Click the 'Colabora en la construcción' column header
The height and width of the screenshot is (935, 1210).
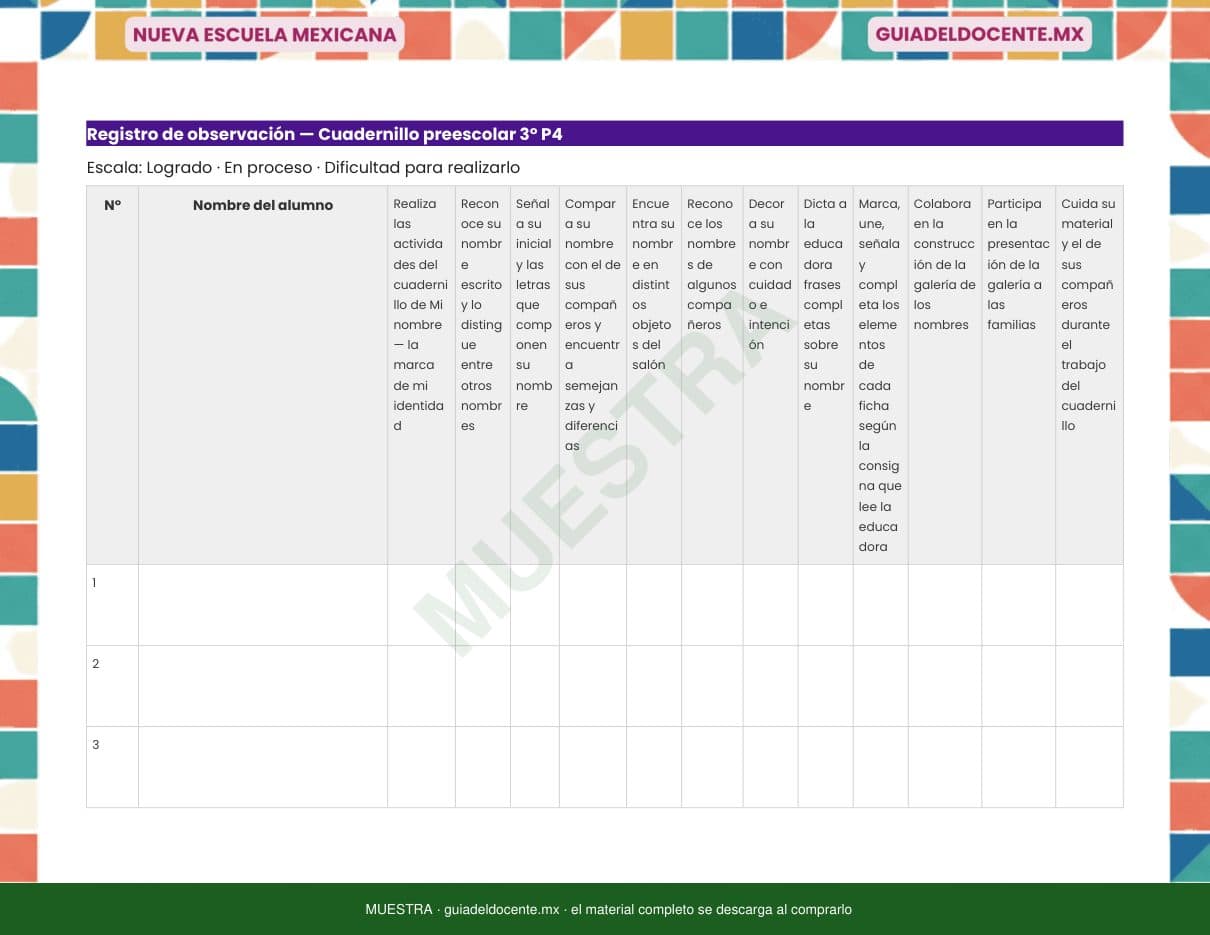(x=945, y=375)
